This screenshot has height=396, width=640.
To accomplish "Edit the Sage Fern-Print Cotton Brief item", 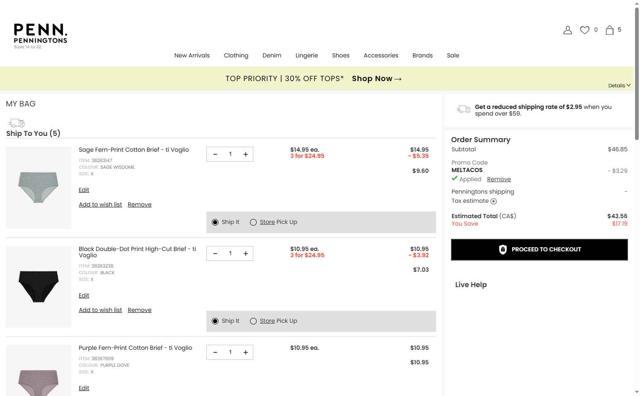I will coord(84,190).
